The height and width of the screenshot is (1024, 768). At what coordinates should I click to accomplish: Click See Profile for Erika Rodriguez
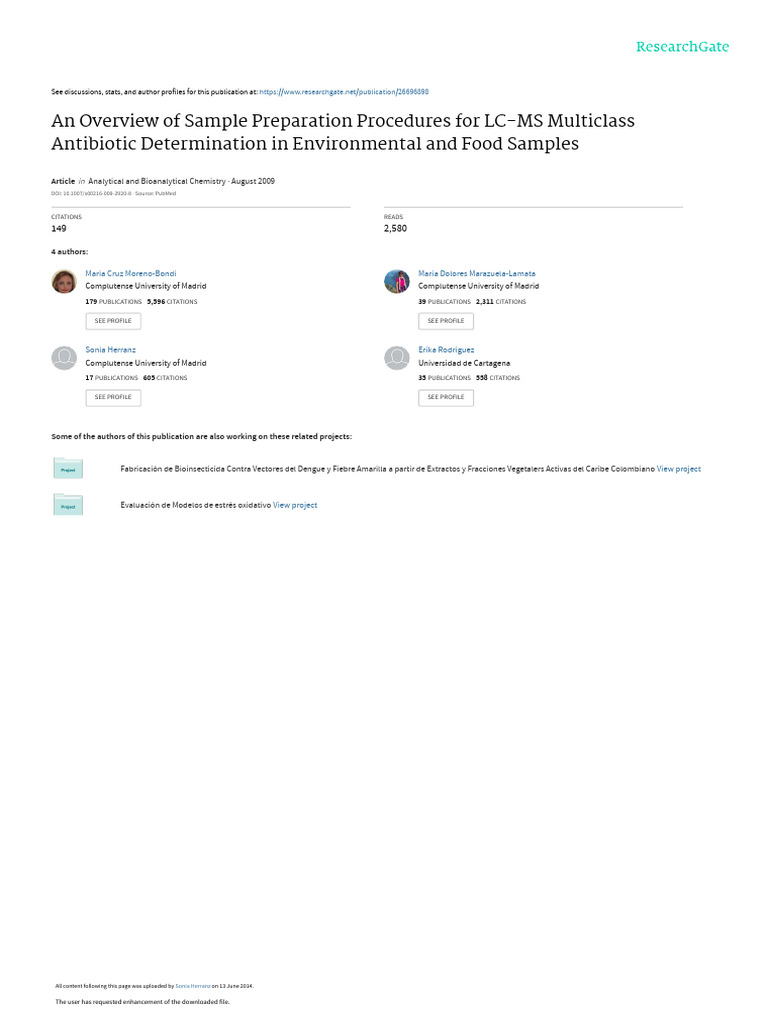(x=446, y=397)
